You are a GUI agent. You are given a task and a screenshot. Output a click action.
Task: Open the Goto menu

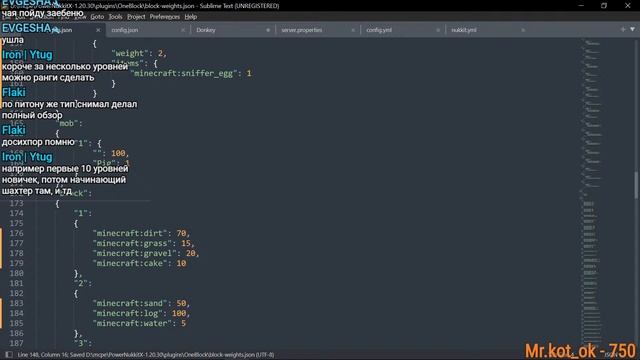click(97, 17)
